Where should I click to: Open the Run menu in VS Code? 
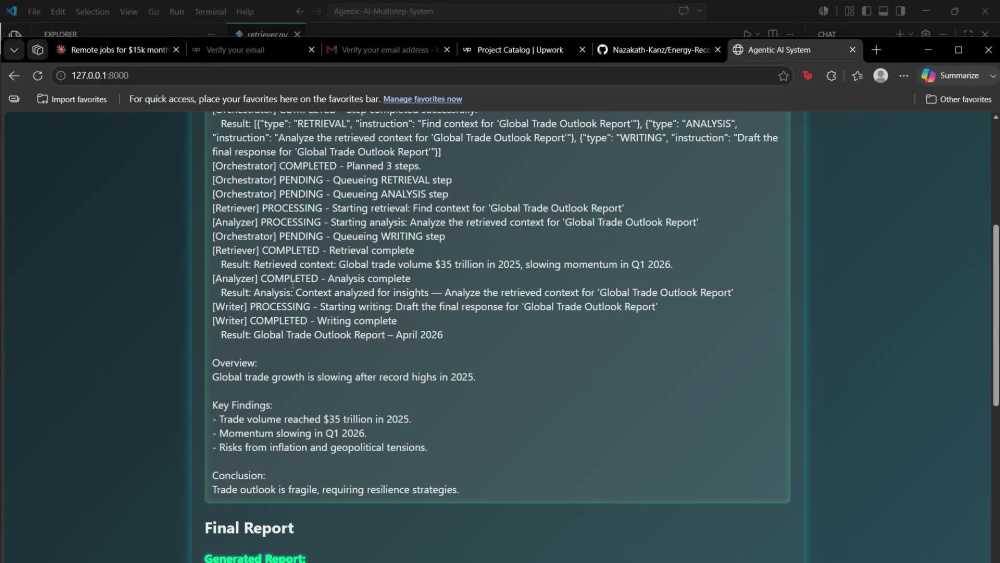coord(177,11)
